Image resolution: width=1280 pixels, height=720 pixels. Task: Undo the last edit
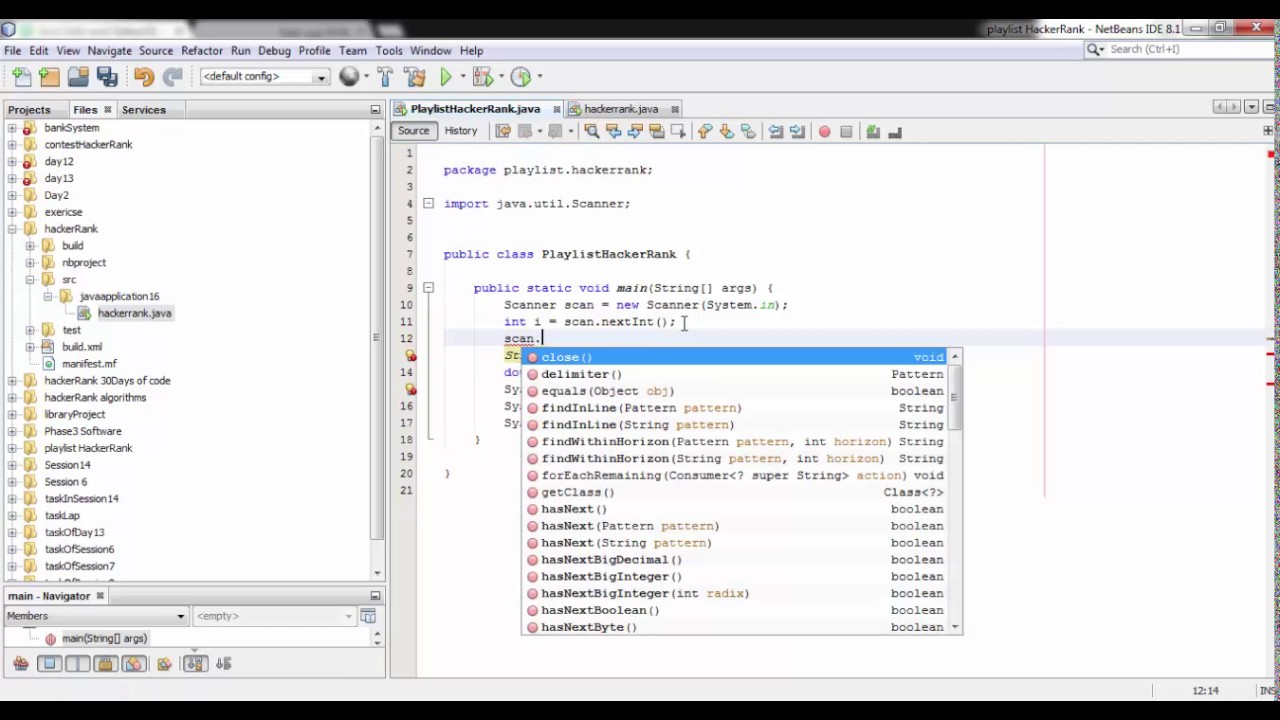pyautogui.click(x=143, y=76)
